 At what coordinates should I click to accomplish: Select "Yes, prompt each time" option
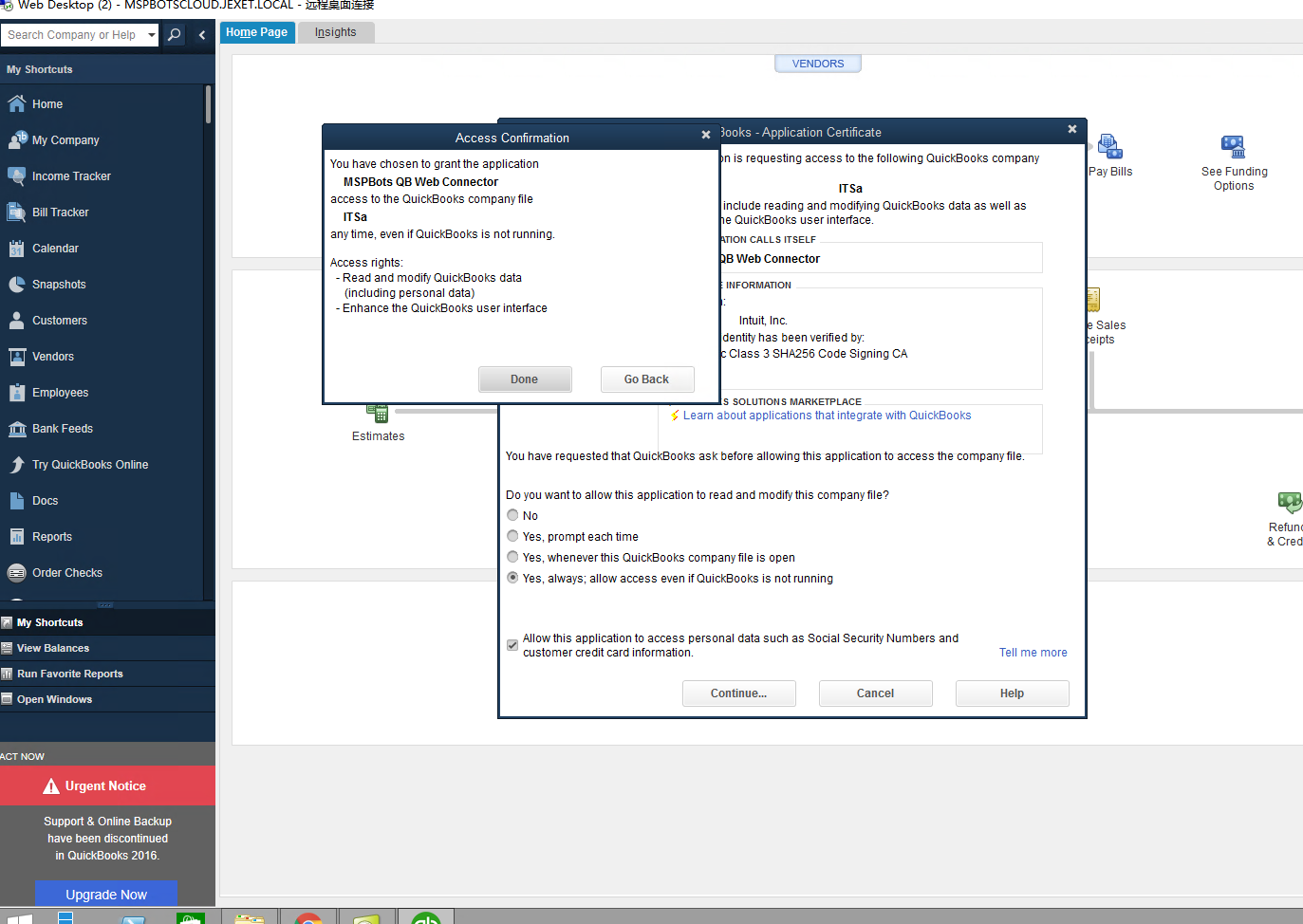tap(512, 536)
